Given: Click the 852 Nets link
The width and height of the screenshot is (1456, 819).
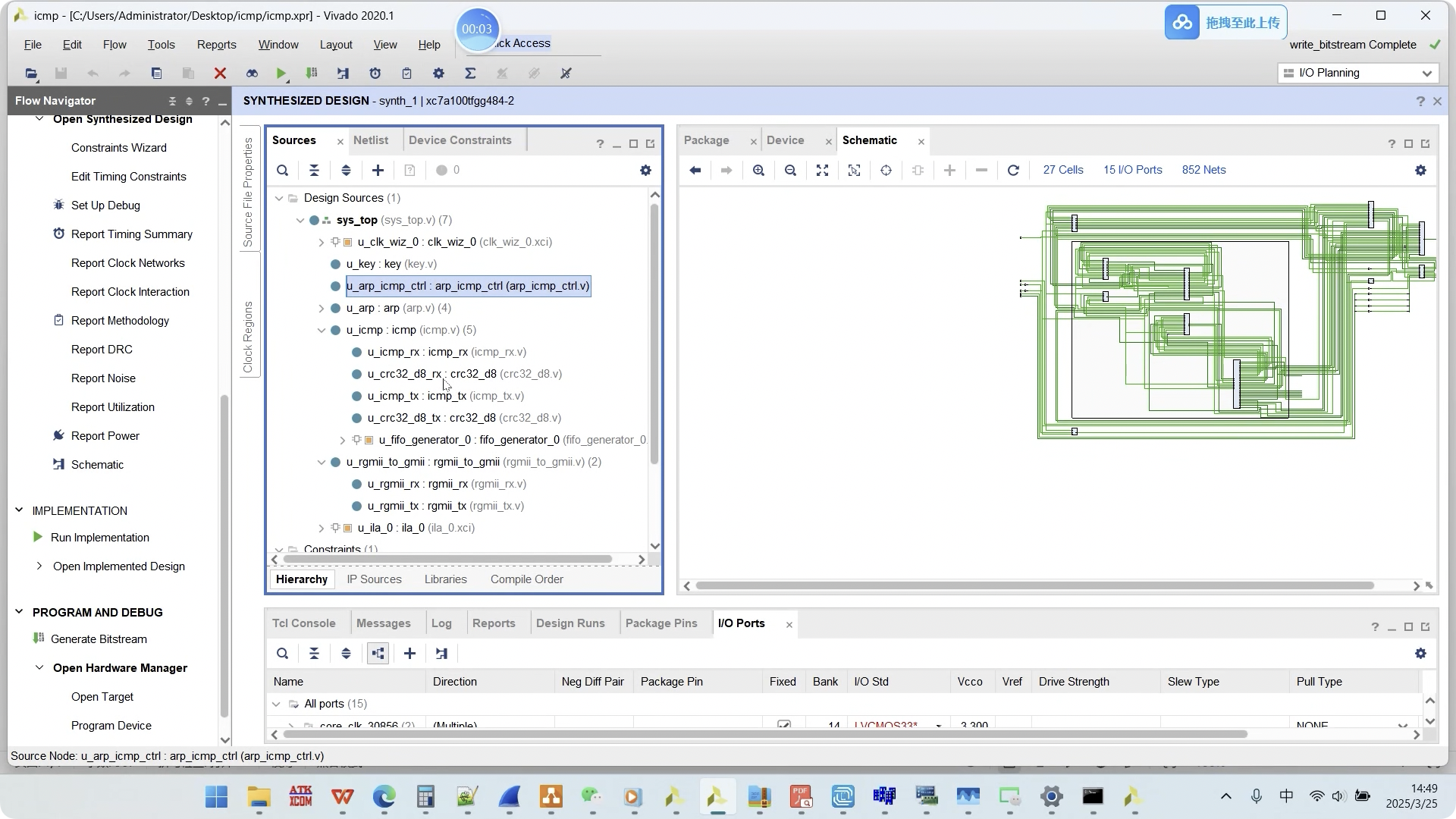Looking at the screenshot, I should [x=1203, y=171].
